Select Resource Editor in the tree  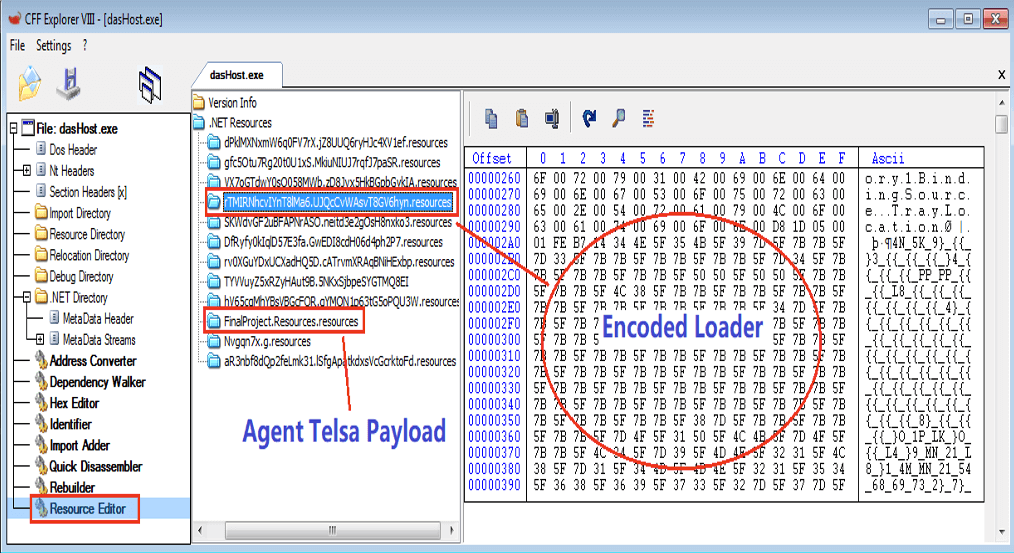click(87, 509)
